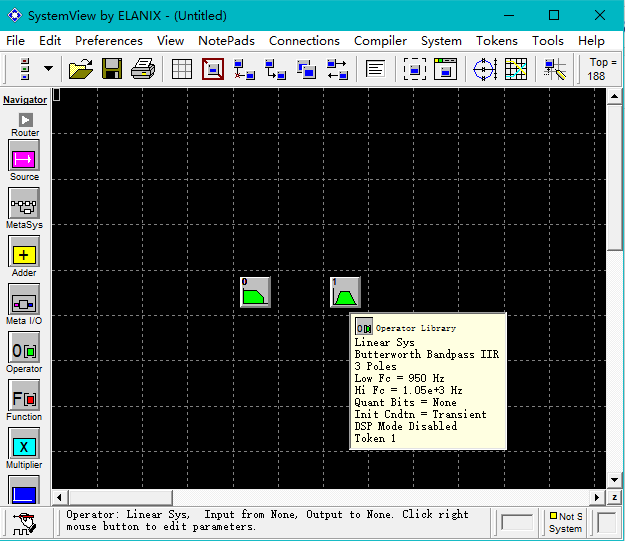This screenshot has height=541, width=625.
Task: Click the running-man run system icon
Action: pyautogui.click(x=25, y=523)
